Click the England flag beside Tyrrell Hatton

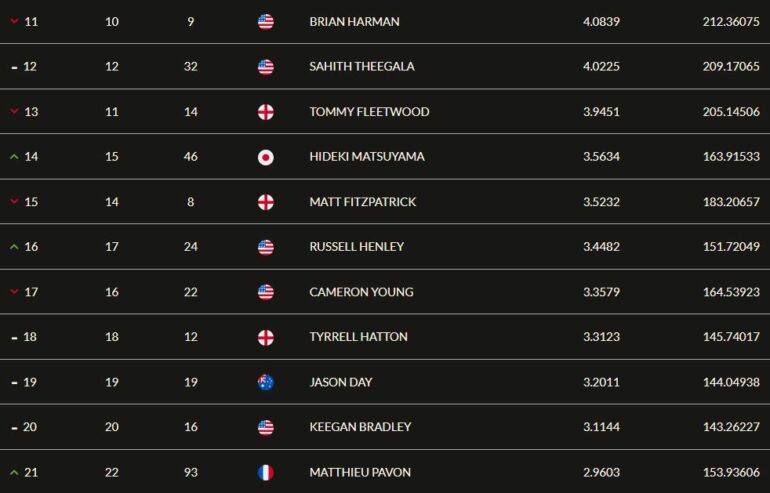(x=266, y=337)
